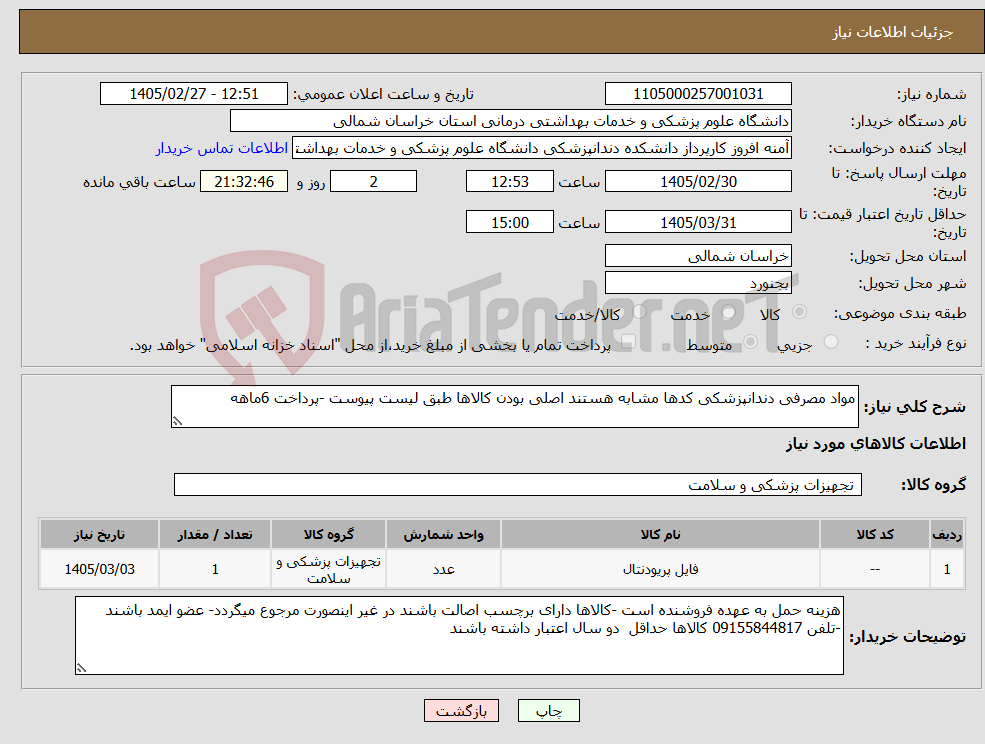The image size is (985, 744).
Task: Click the delivery city field بجنورد
Action: 698,283
